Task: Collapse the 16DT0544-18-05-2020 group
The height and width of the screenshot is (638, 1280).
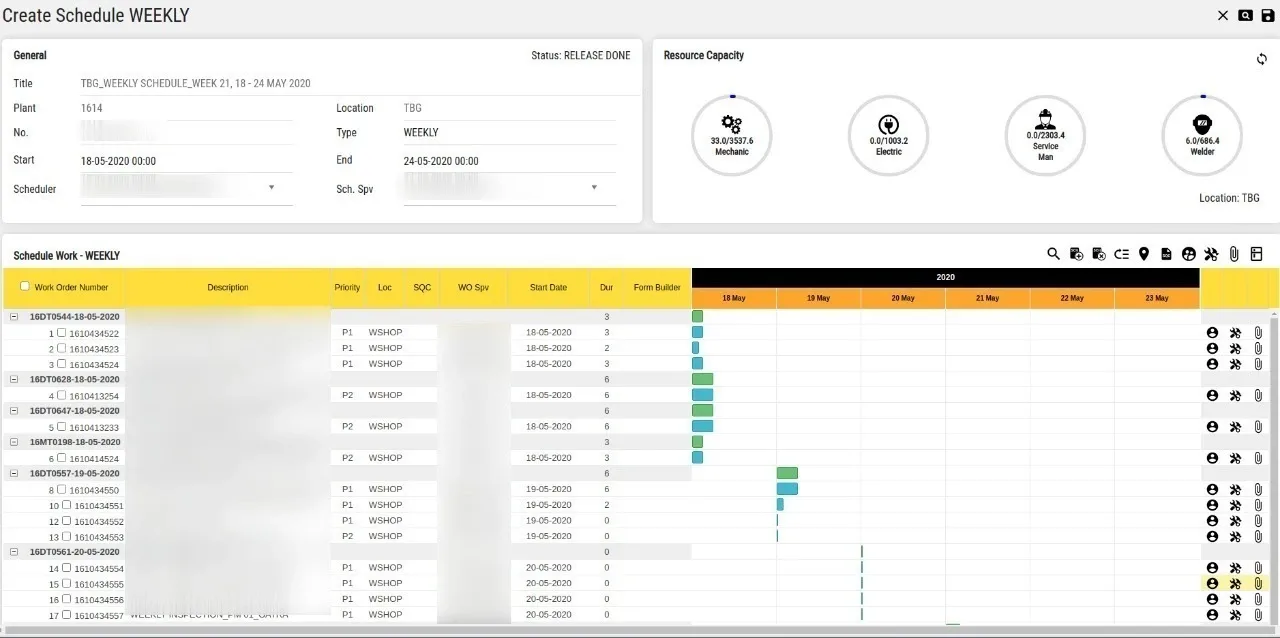Action: 14,317
